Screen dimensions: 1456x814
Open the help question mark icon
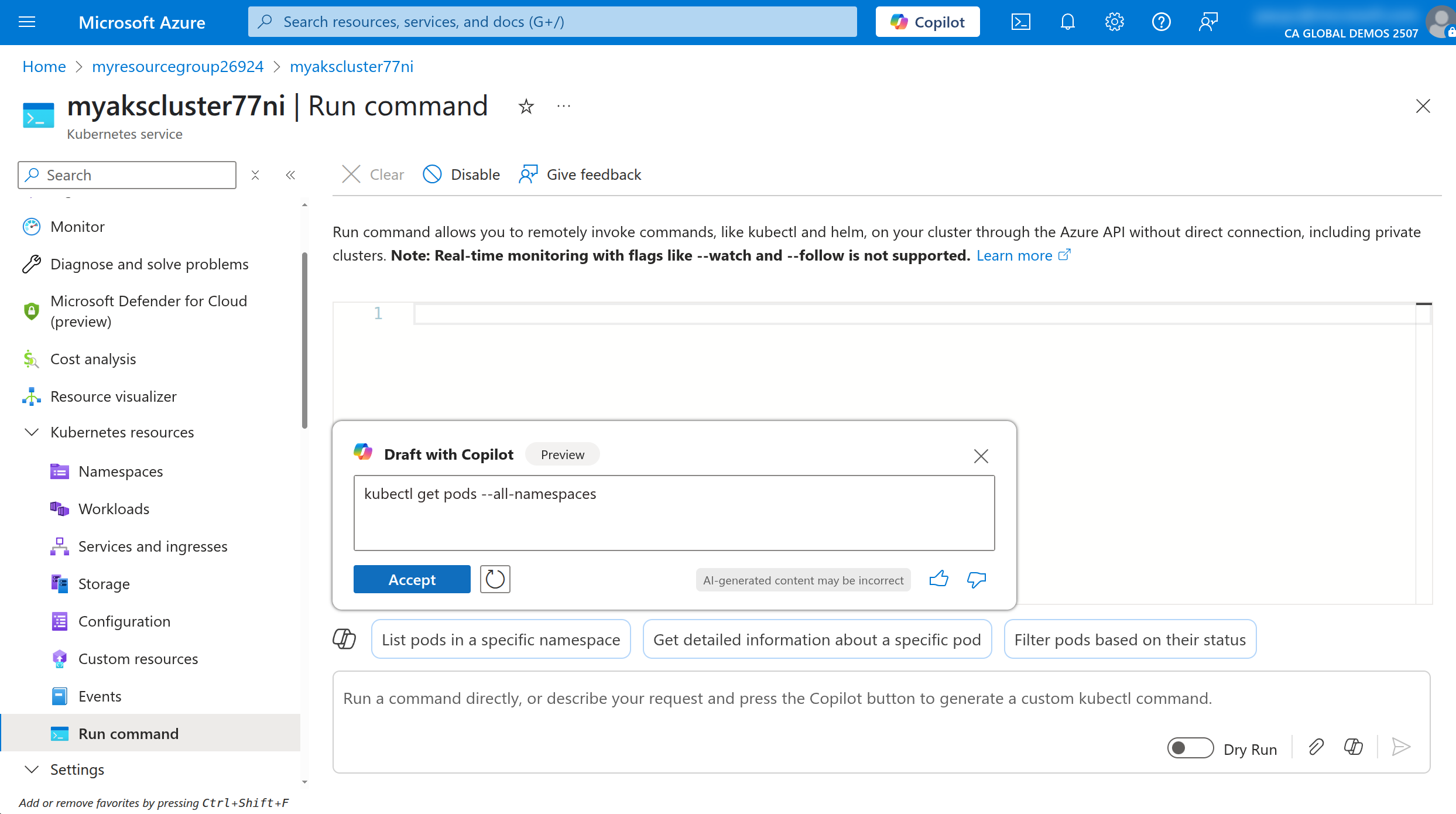tap(1161, 22)
